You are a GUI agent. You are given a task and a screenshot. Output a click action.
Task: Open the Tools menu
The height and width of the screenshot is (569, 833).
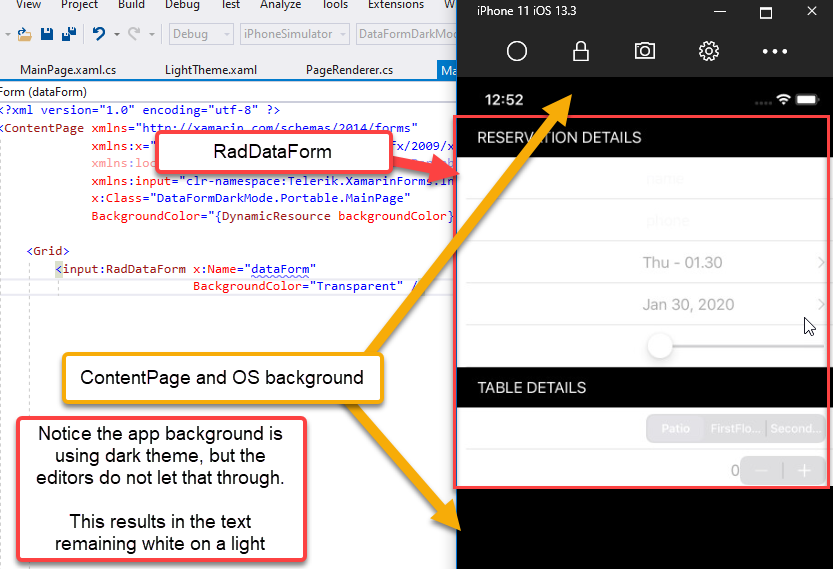click(335, 5)
